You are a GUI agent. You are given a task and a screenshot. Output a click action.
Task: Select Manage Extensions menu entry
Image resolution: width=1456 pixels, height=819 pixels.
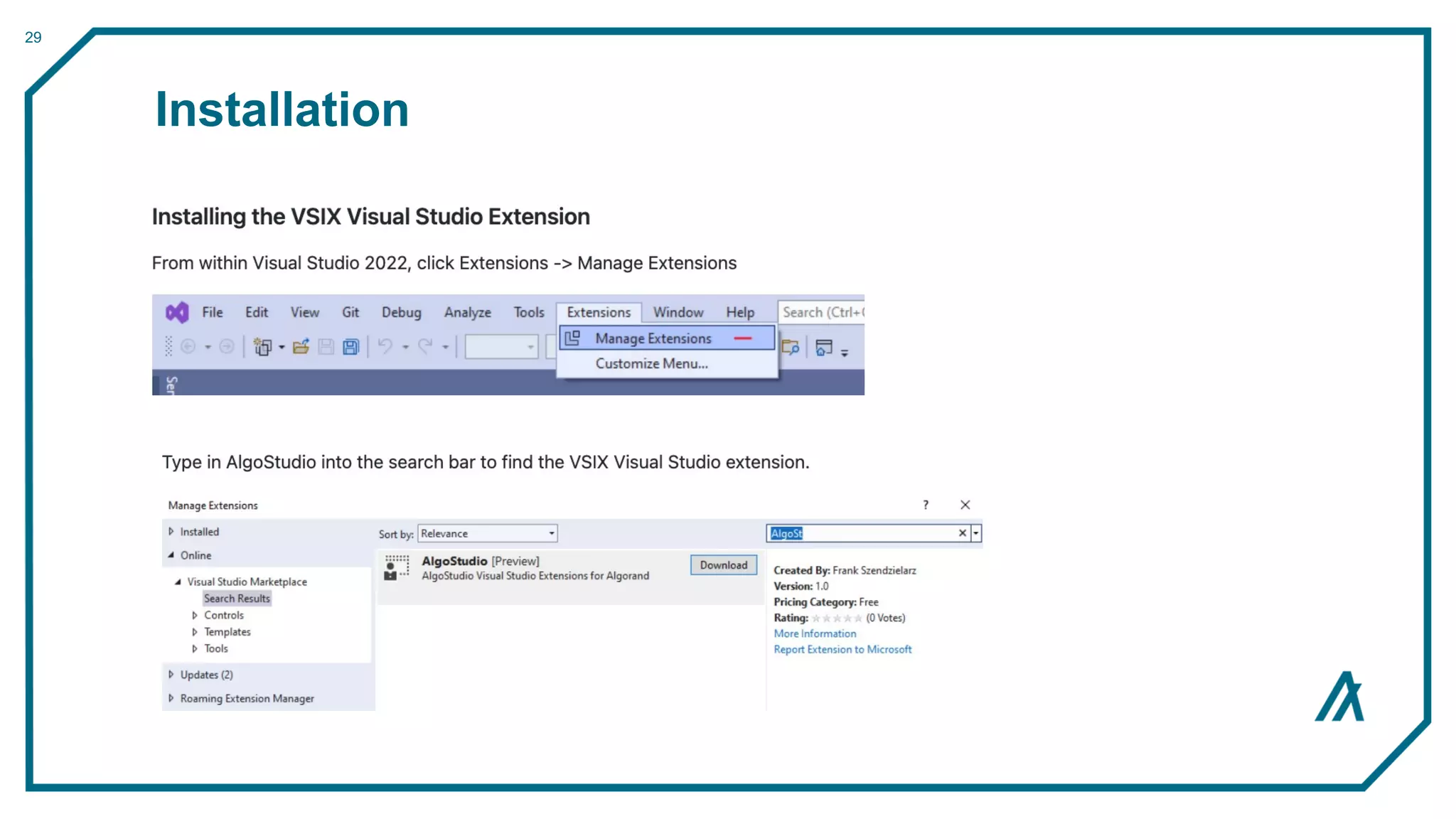pos(653,338)
